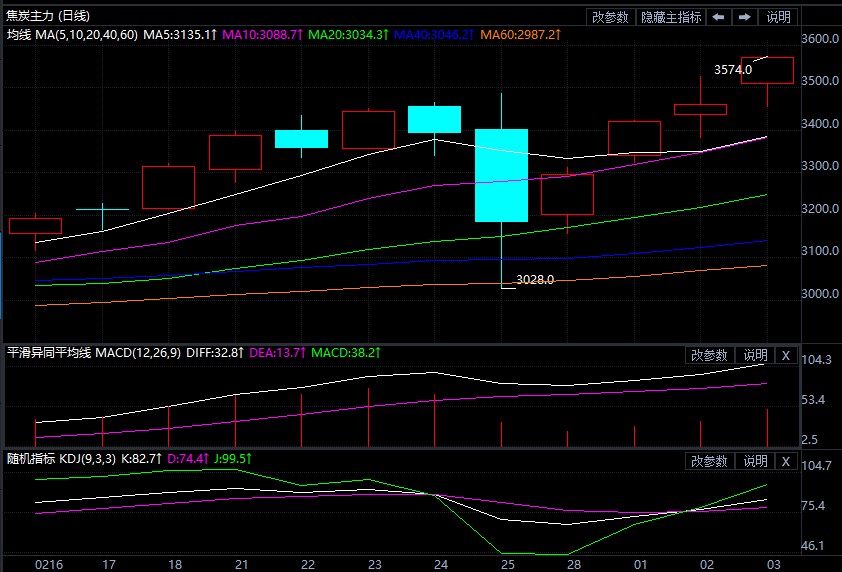Select the latest red candlestick on the 03
This screenshot has height=572, width=842.
pos(767,70)
